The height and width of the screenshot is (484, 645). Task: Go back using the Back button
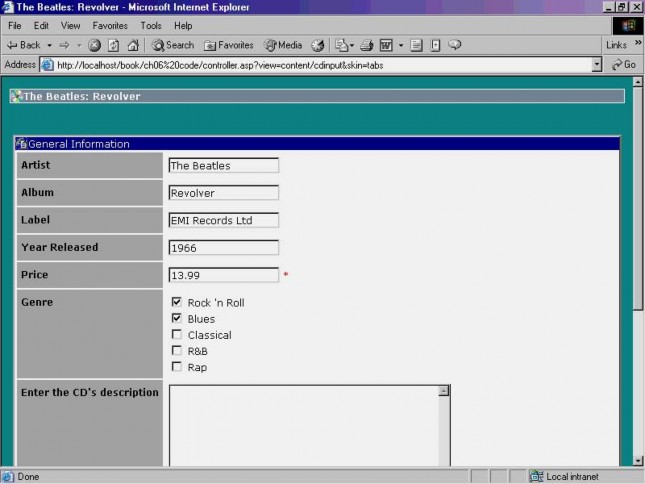[23, 45]
